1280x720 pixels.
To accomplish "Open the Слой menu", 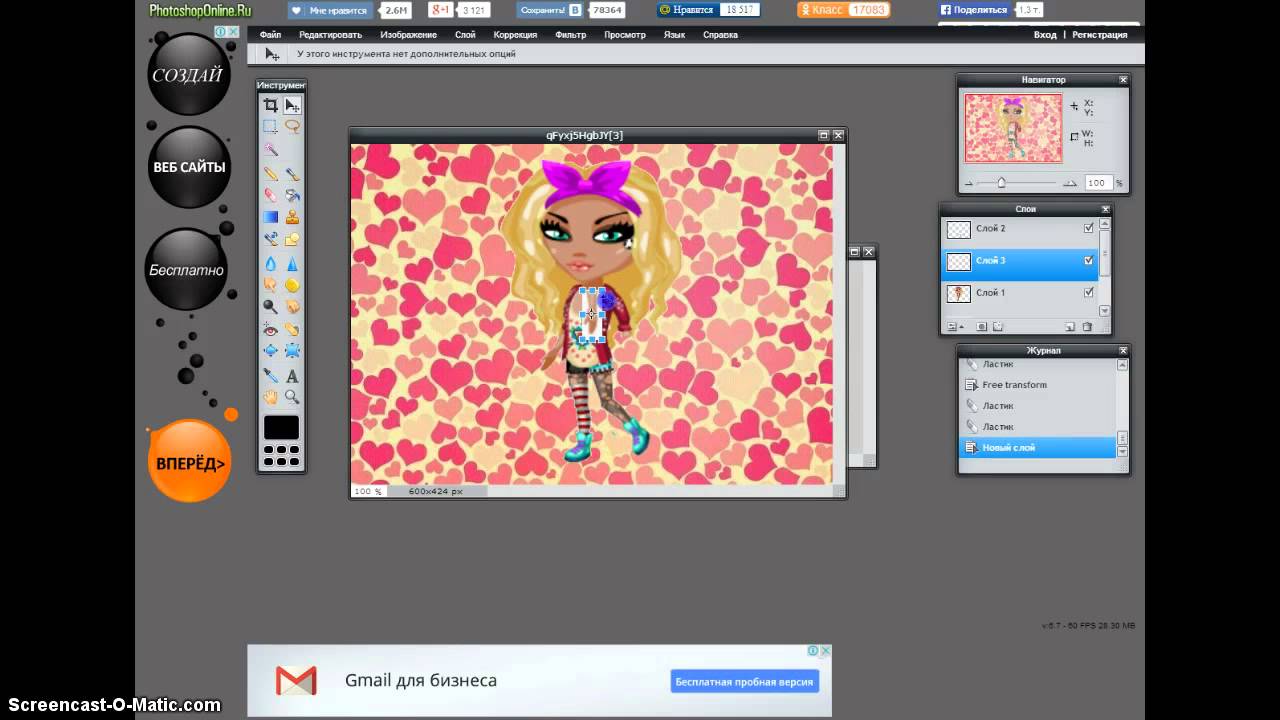I will 465,35.
